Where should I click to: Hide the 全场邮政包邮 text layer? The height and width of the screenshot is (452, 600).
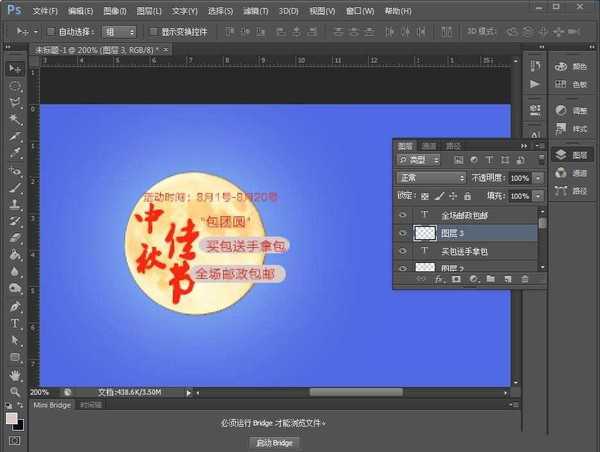point(403,214)
